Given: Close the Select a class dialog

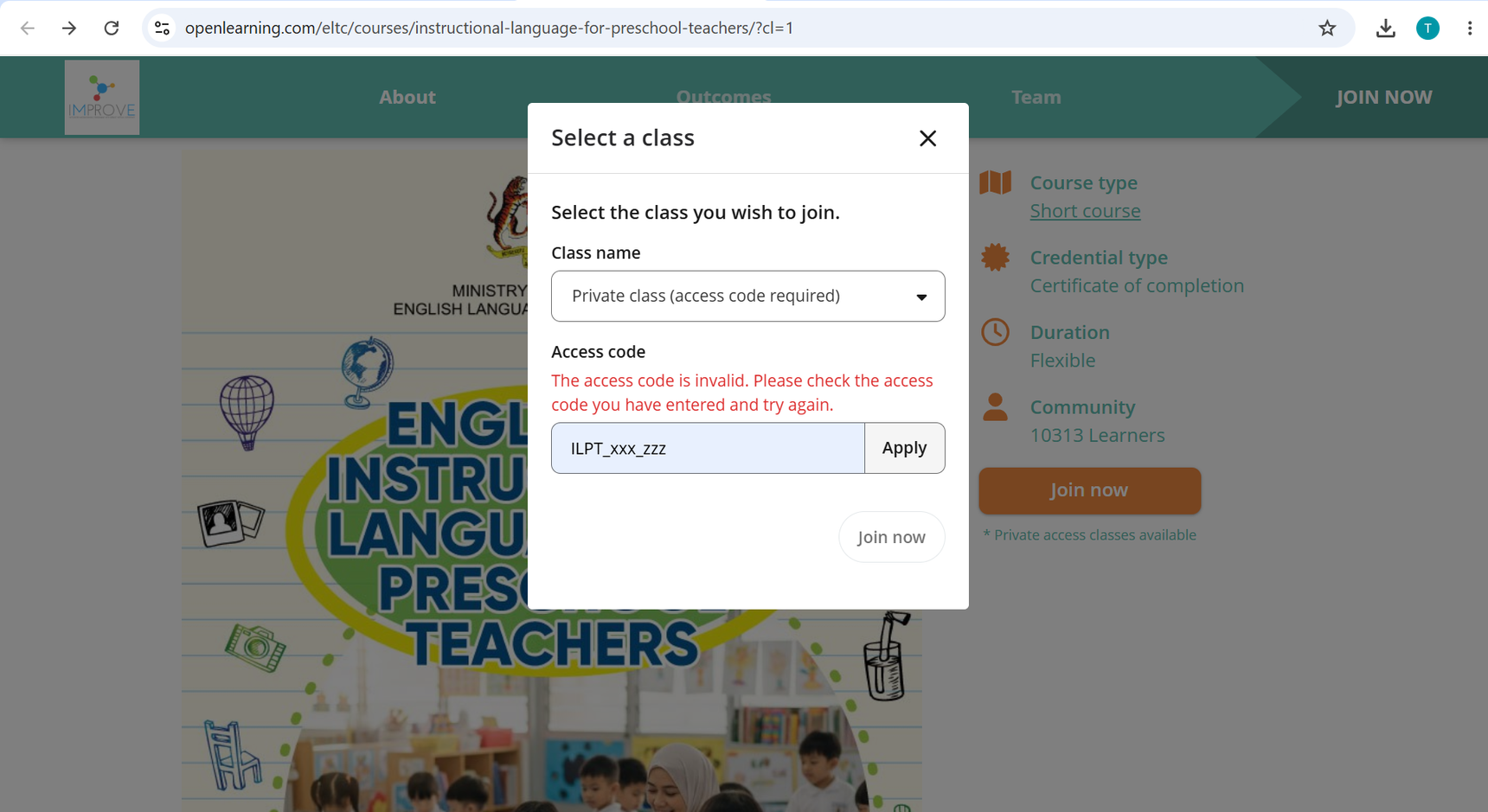Looking at the screenshot, I should 927,138.
